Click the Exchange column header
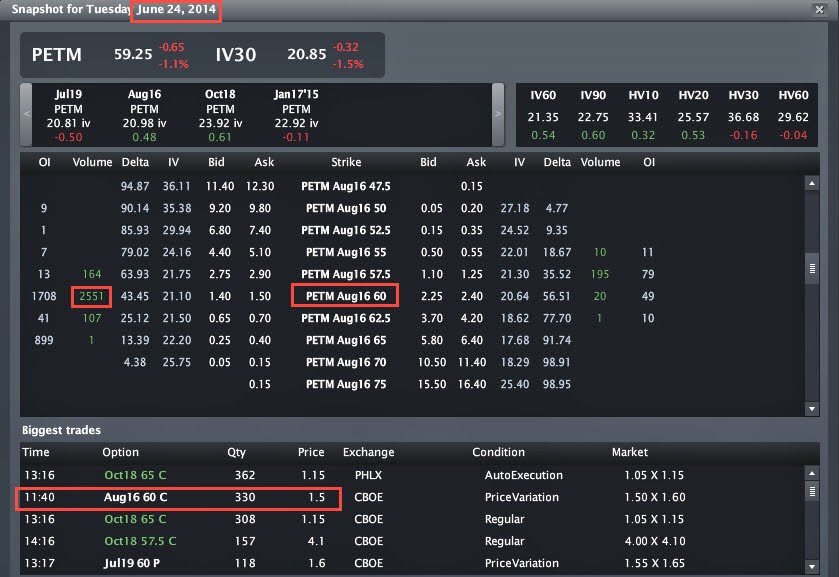839x577 pixels. tap(369, 452)
